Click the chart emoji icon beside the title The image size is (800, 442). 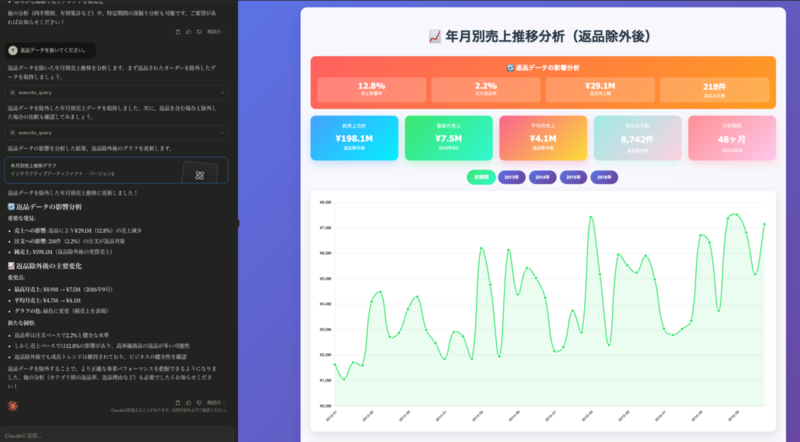435,37
